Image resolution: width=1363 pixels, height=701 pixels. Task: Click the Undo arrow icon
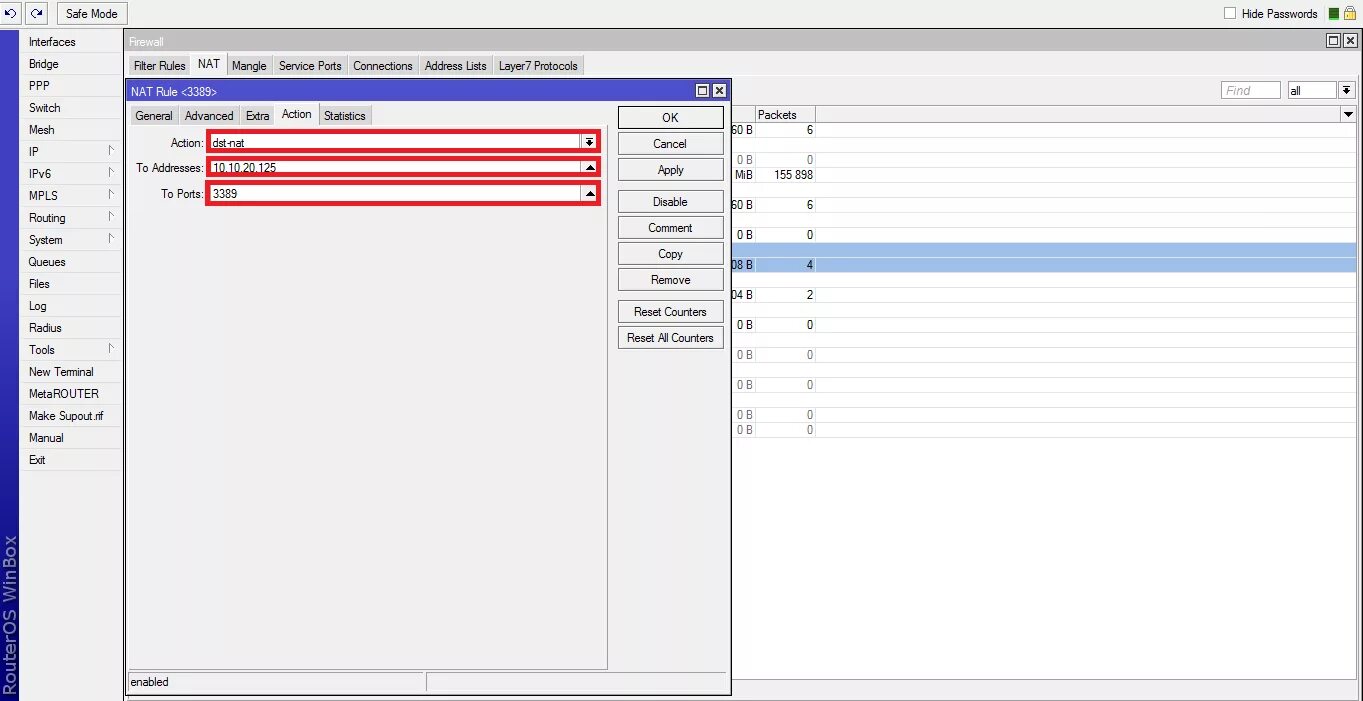[11, 13]
